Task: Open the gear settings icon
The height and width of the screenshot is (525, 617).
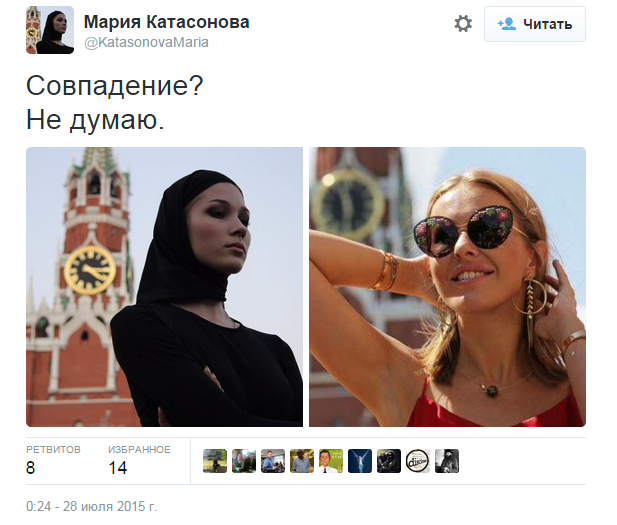Action: [463, 24]
